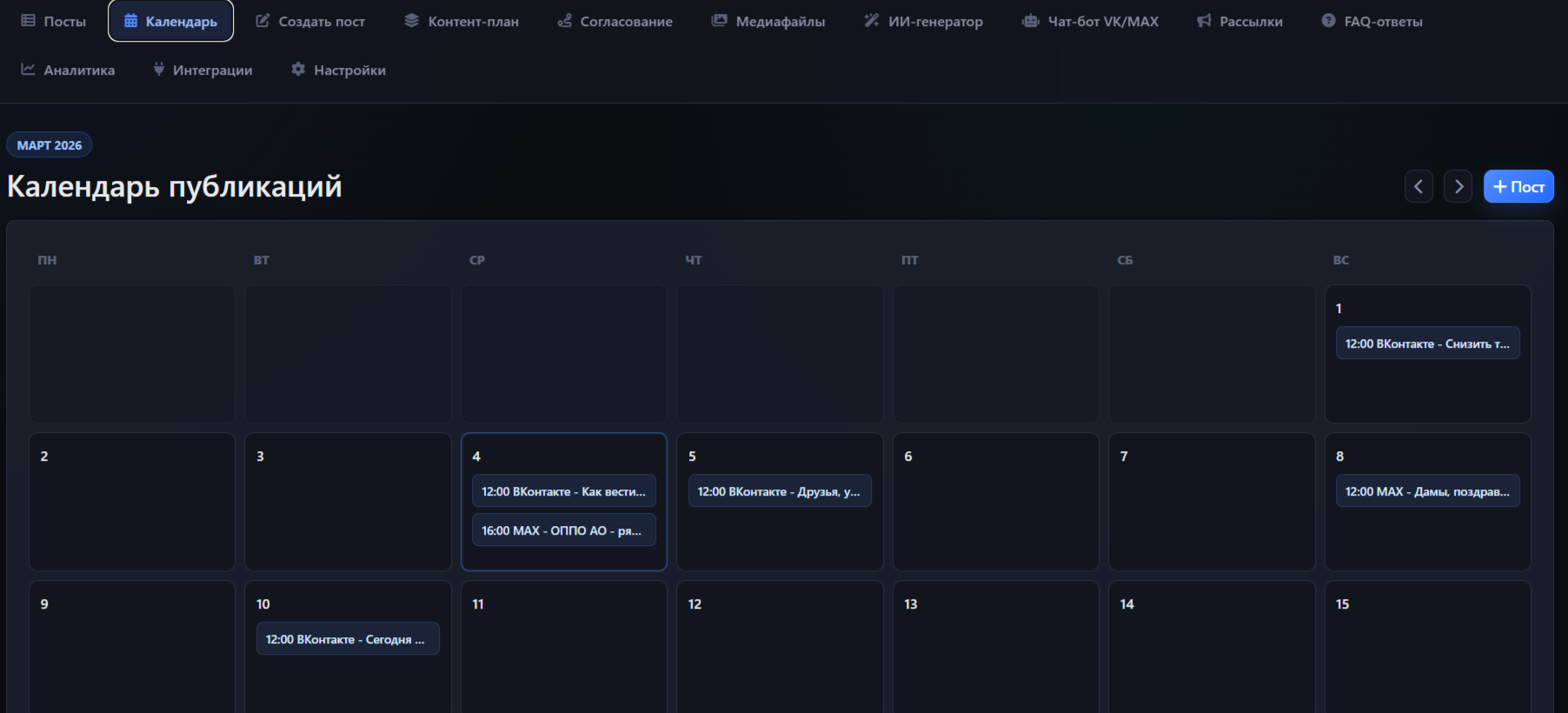Viewport: 1568px width, 713px height.
Task: Open the Медиафайлы tab
Action: [x=768, y=21]
